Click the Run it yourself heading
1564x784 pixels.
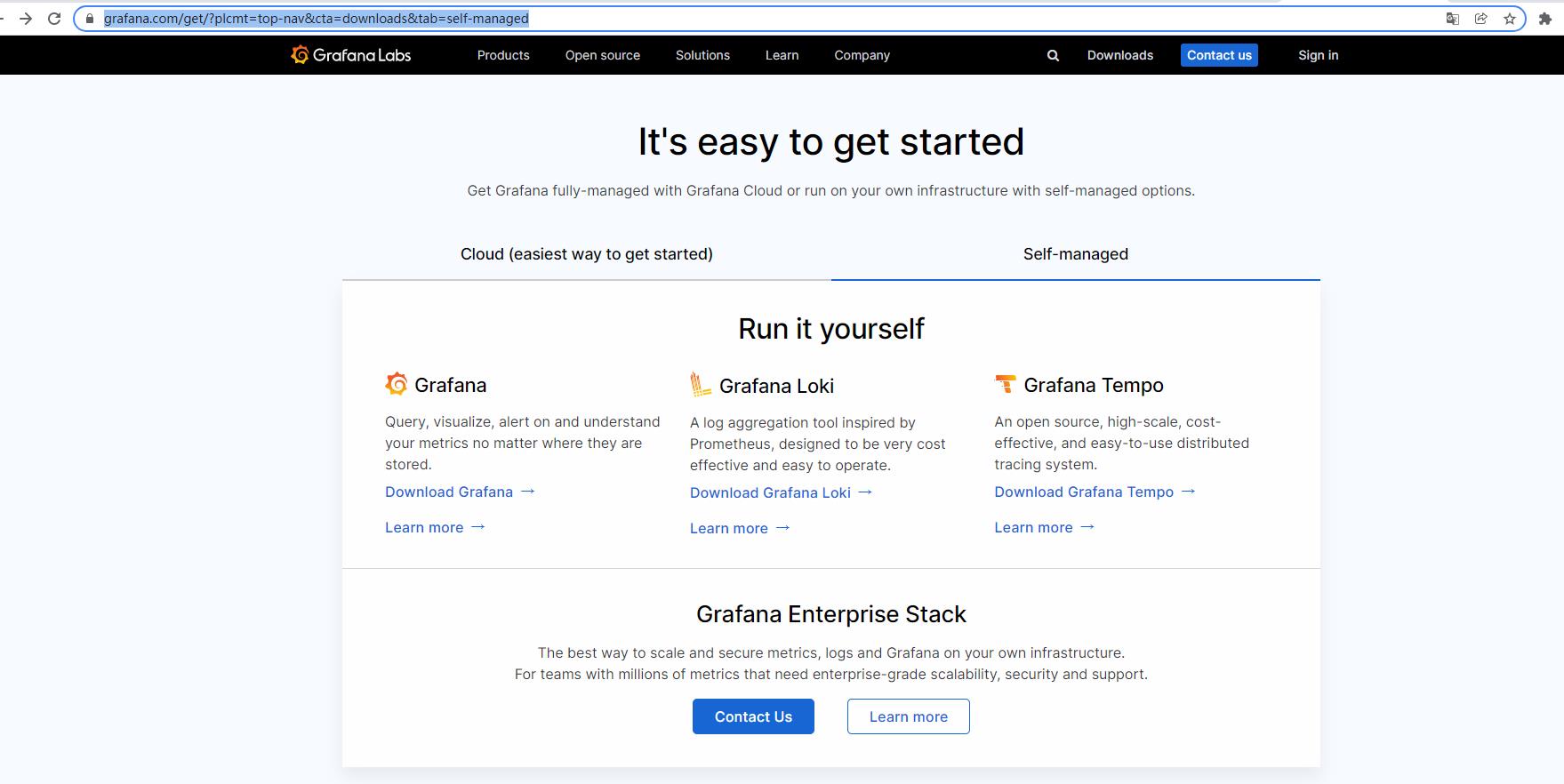click(x=831, y=329)
